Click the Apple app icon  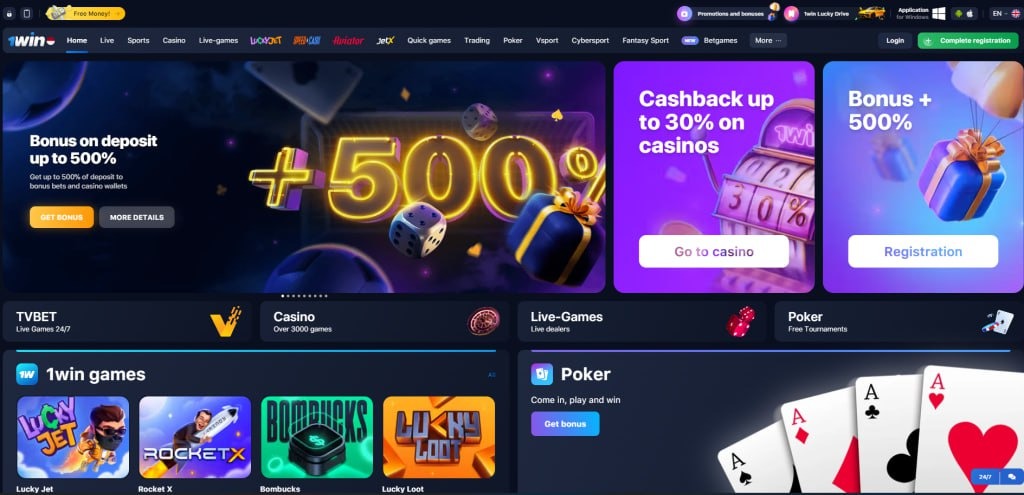tap(970, 13)
